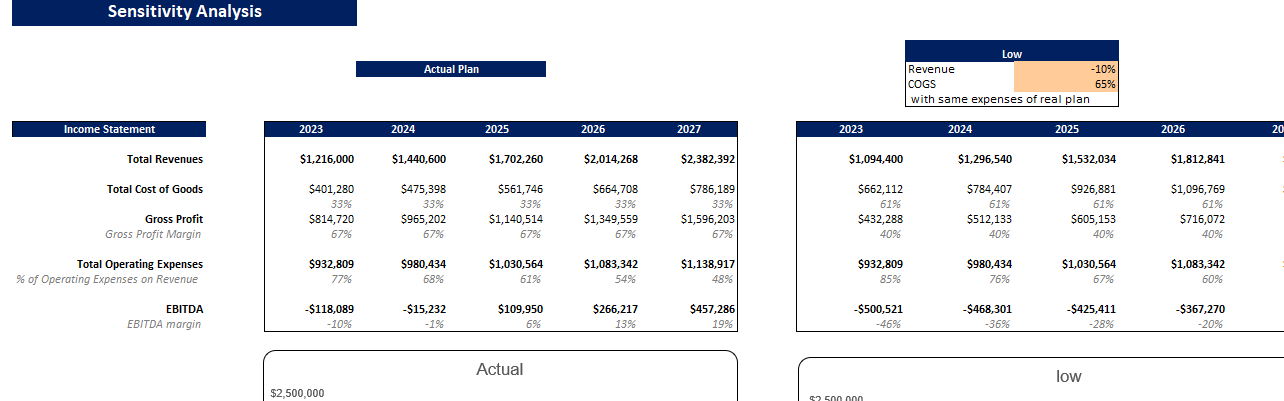Select the Actual chart title
Image resolution: width=1284 pixels, height=401 pixels.
pyautogui.click(x=500, y=369)
